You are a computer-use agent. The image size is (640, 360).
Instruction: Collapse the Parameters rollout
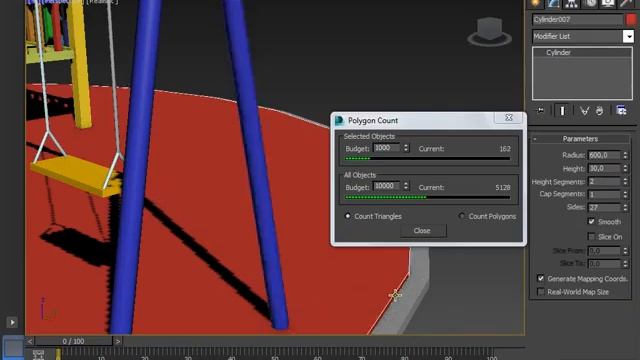[x=580, y=139]
